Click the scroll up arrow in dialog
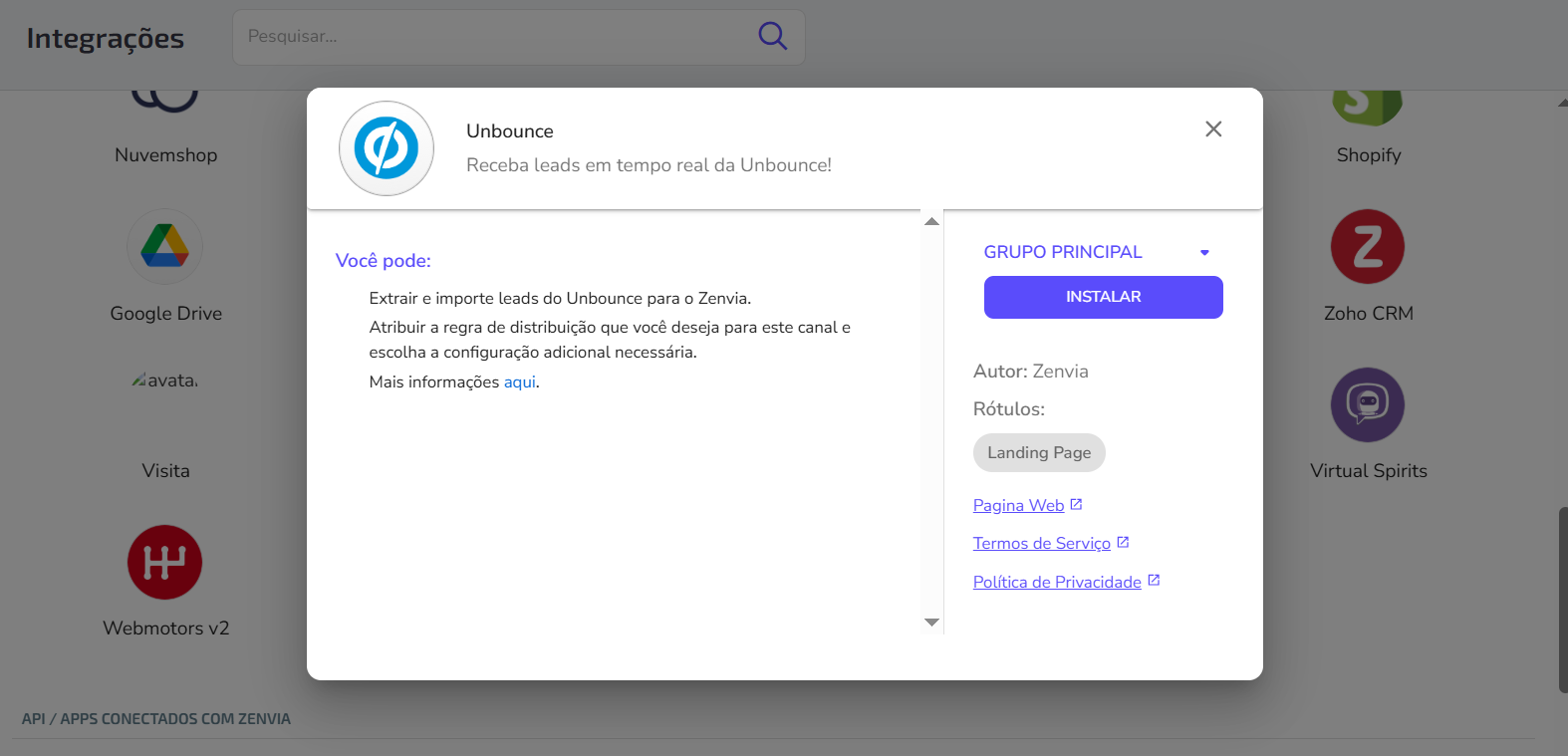 tap(931, 221)
